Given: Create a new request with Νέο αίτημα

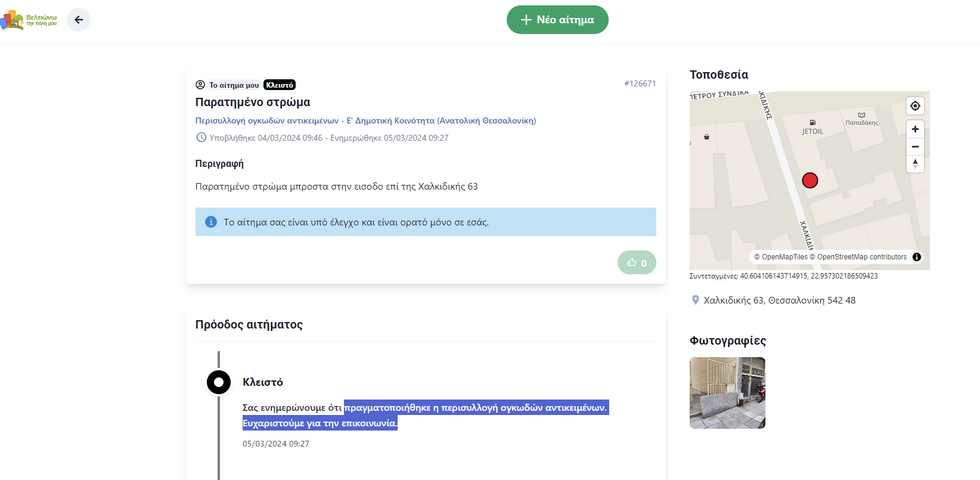Looking at the screenshot, I should (x=558, y=19).
